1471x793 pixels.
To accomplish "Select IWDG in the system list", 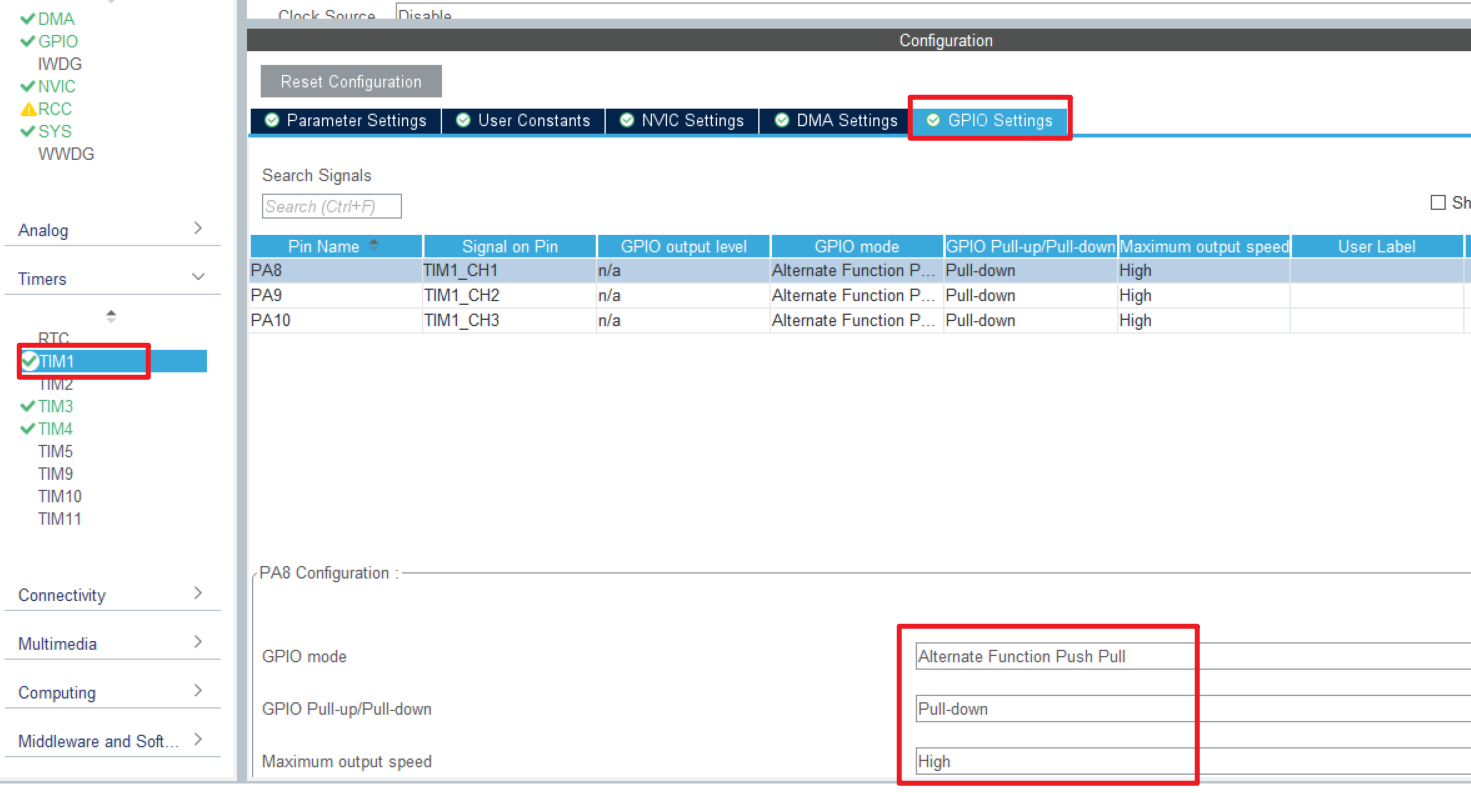I will 60,64.
